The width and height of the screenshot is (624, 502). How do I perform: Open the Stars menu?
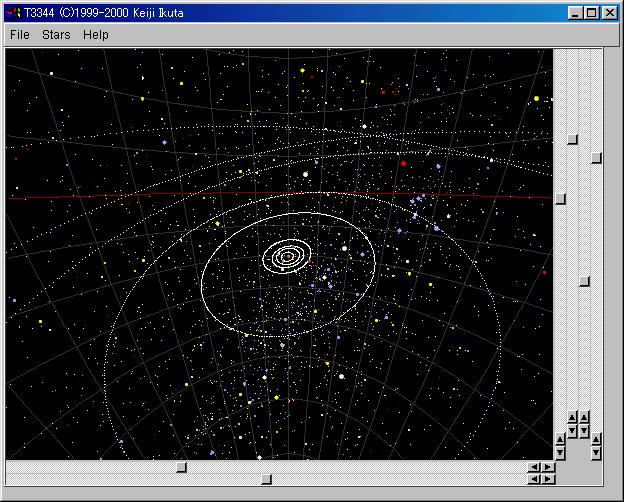point(56,35)
